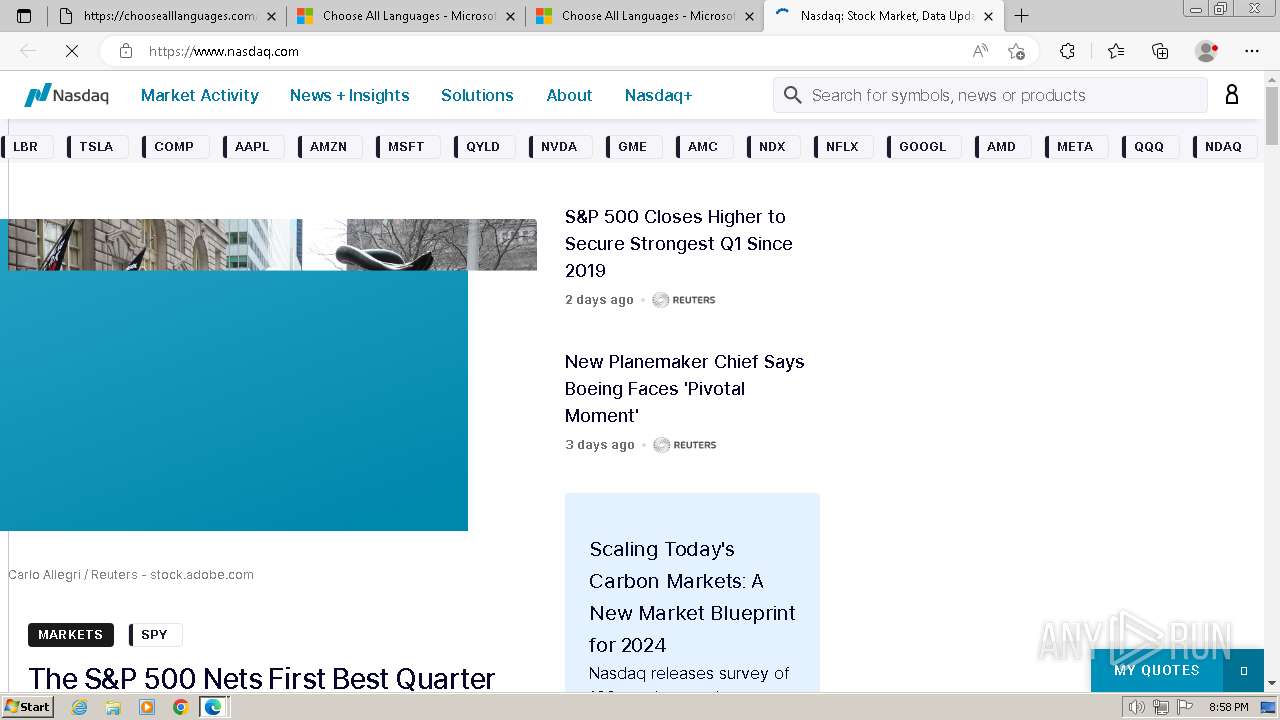Viewport: 1280px width, 720px height.
Task: Open Tab actions menu icon
Action: click(x=24, y=16)
